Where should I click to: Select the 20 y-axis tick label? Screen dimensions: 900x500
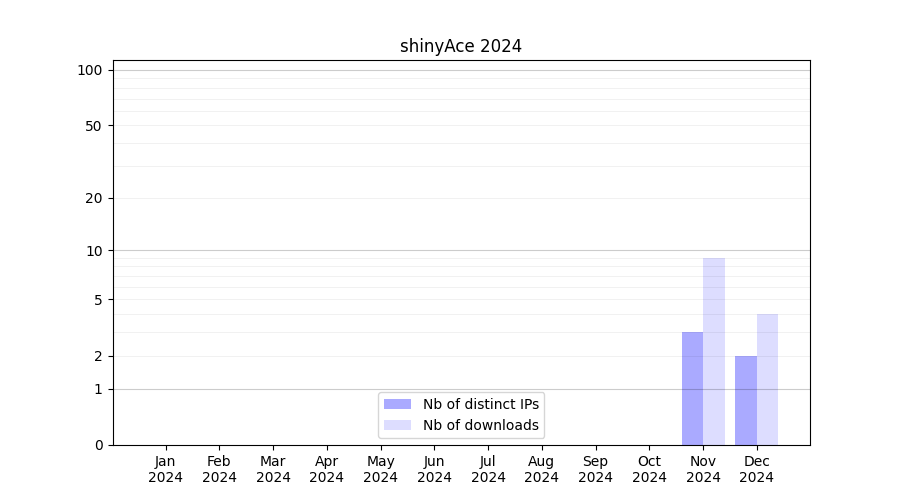click(93, 198)
